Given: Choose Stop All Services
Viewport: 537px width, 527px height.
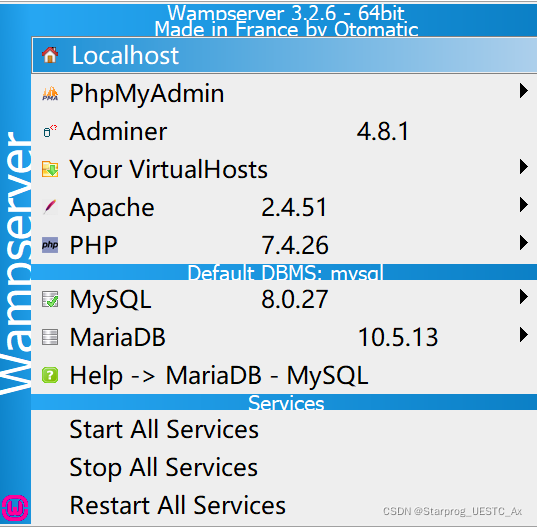Looking at the screenshot, I should pyautogui.click(x=284, y=467).
